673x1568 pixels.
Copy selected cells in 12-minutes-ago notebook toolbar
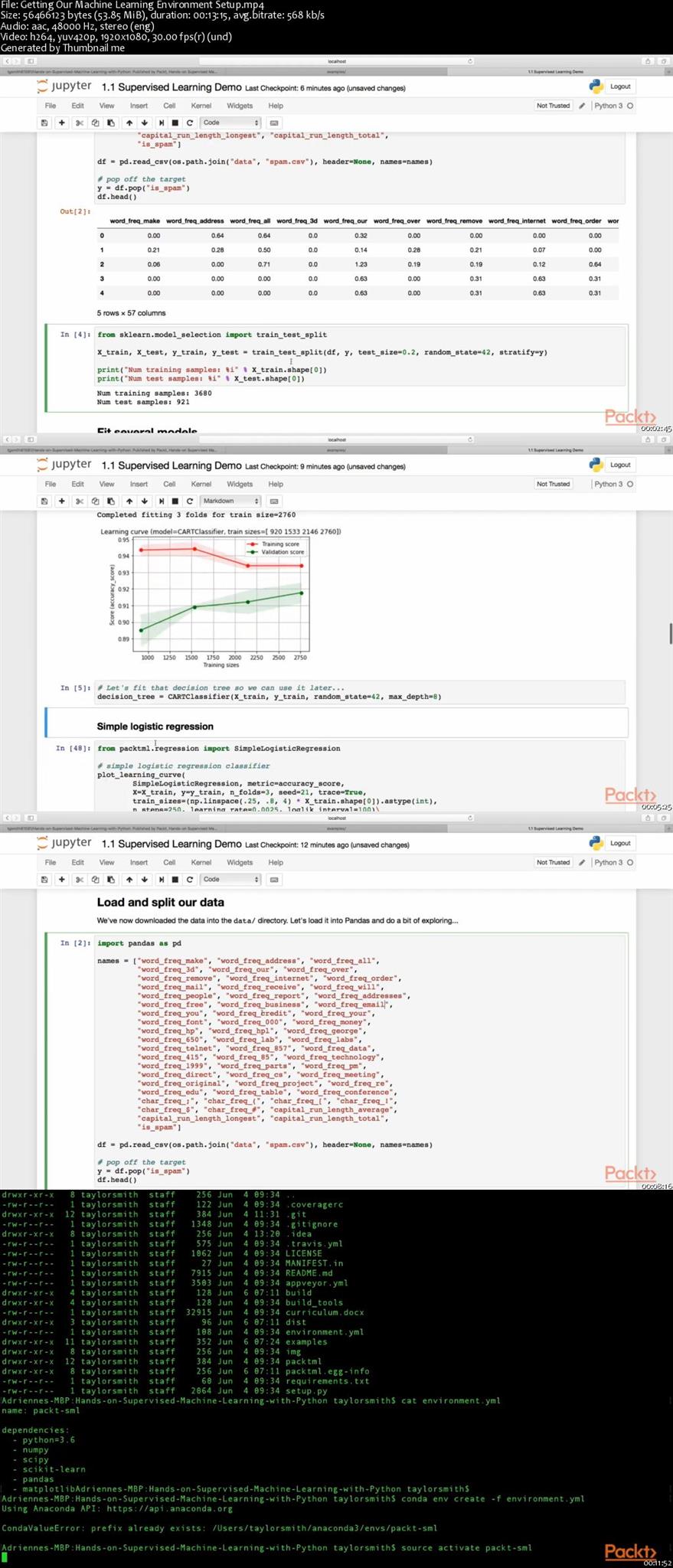95,879
